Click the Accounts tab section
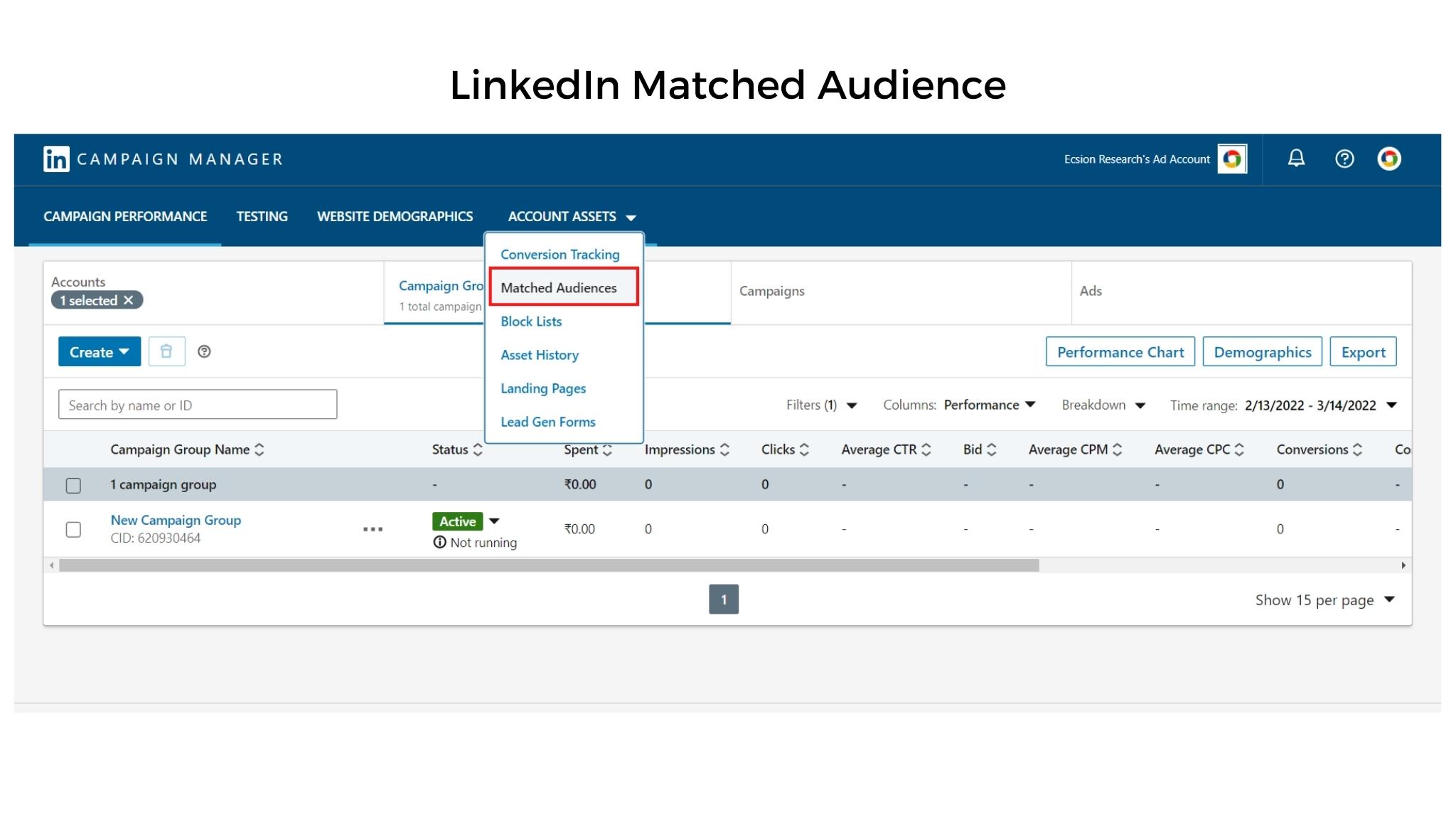The image size is (1456, 825). 213,292
